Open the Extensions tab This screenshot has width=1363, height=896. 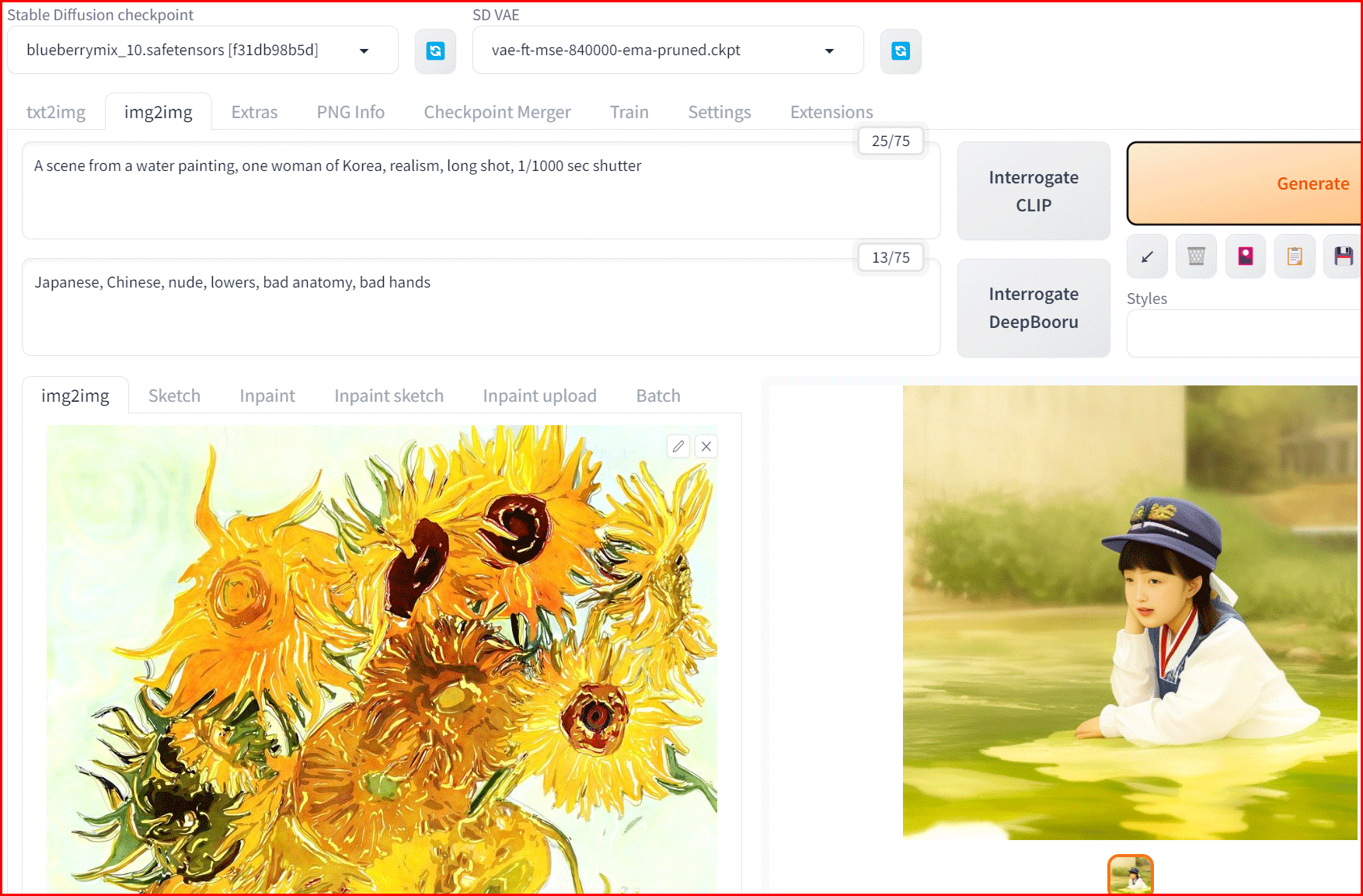point(831,112)
